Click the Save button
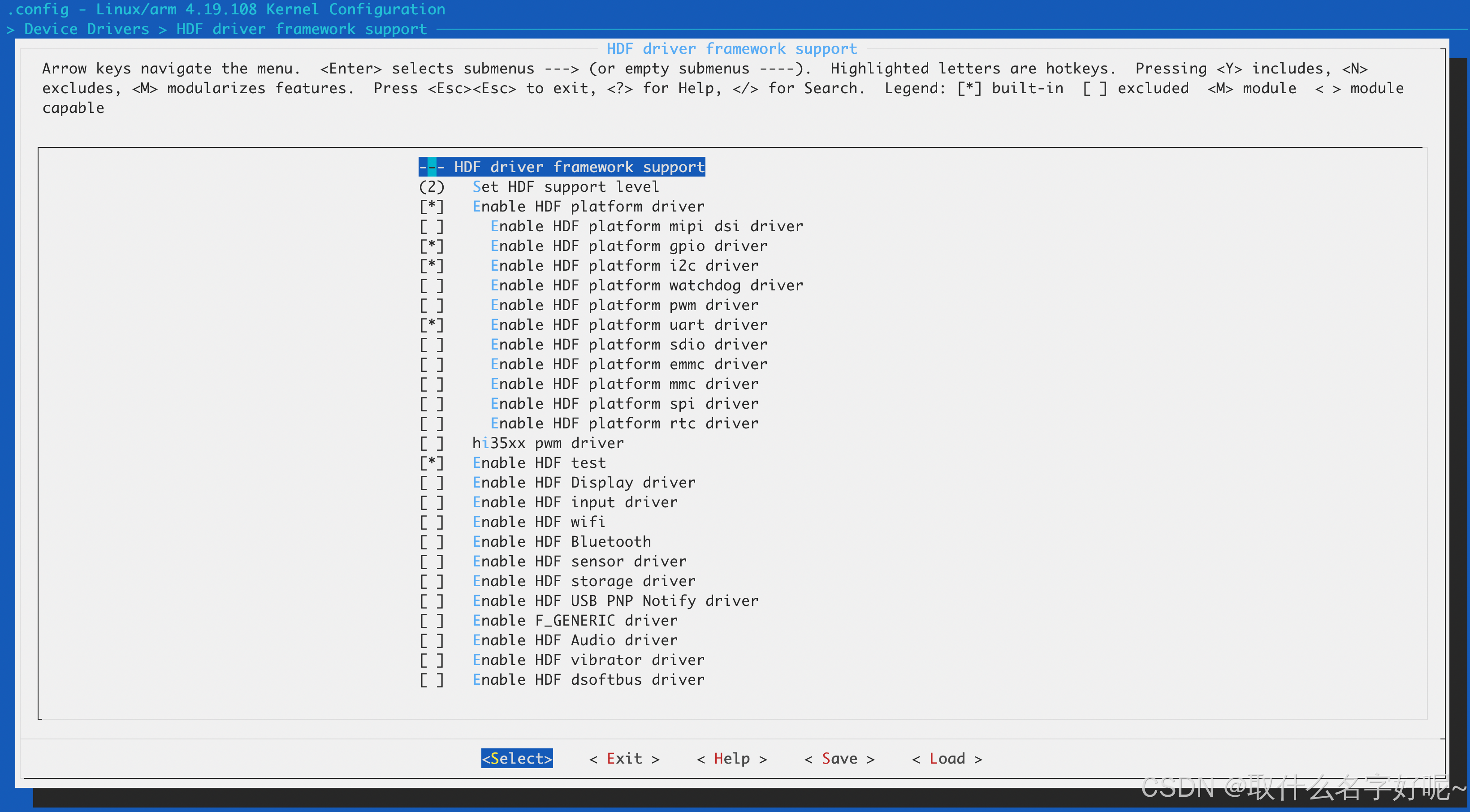The image size is (1470, 812). pyautogui.click(x=839, y=758)
